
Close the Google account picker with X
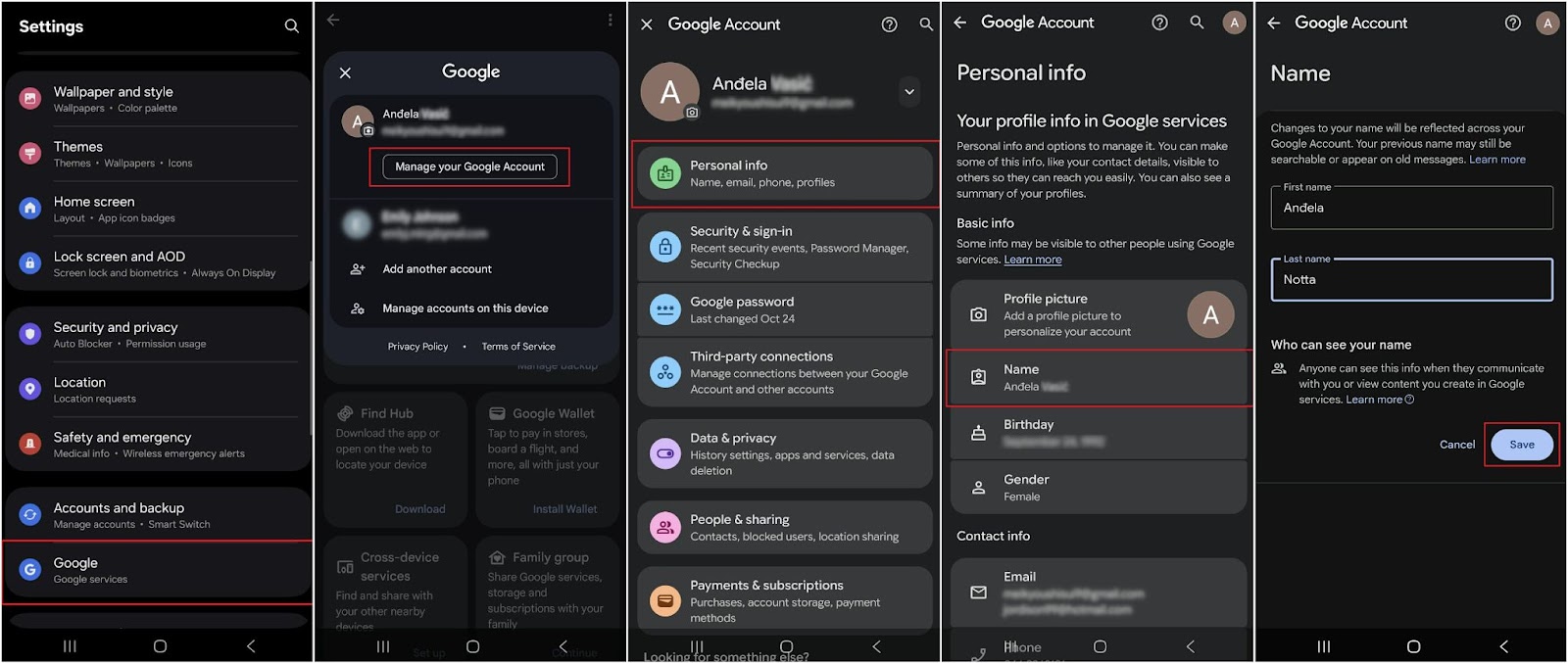tap(345, 72)
